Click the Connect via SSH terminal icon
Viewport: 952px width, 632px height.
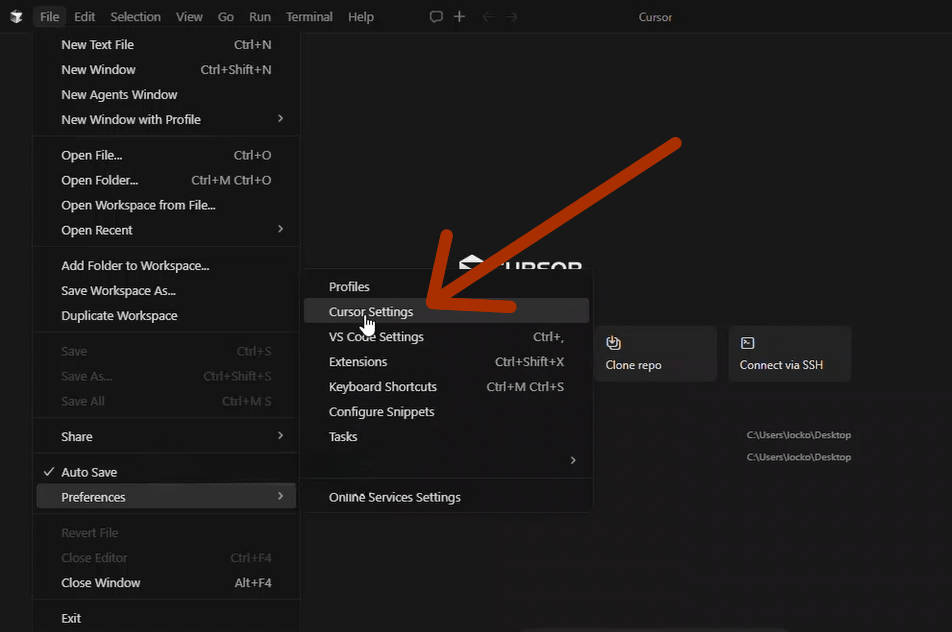(747, 343)
